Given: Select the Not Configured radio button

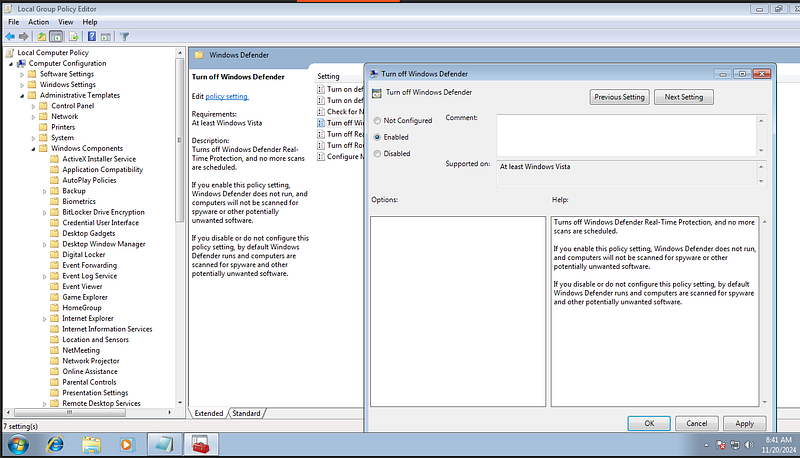Looking at the screenshot, I should tap(377, 121).
